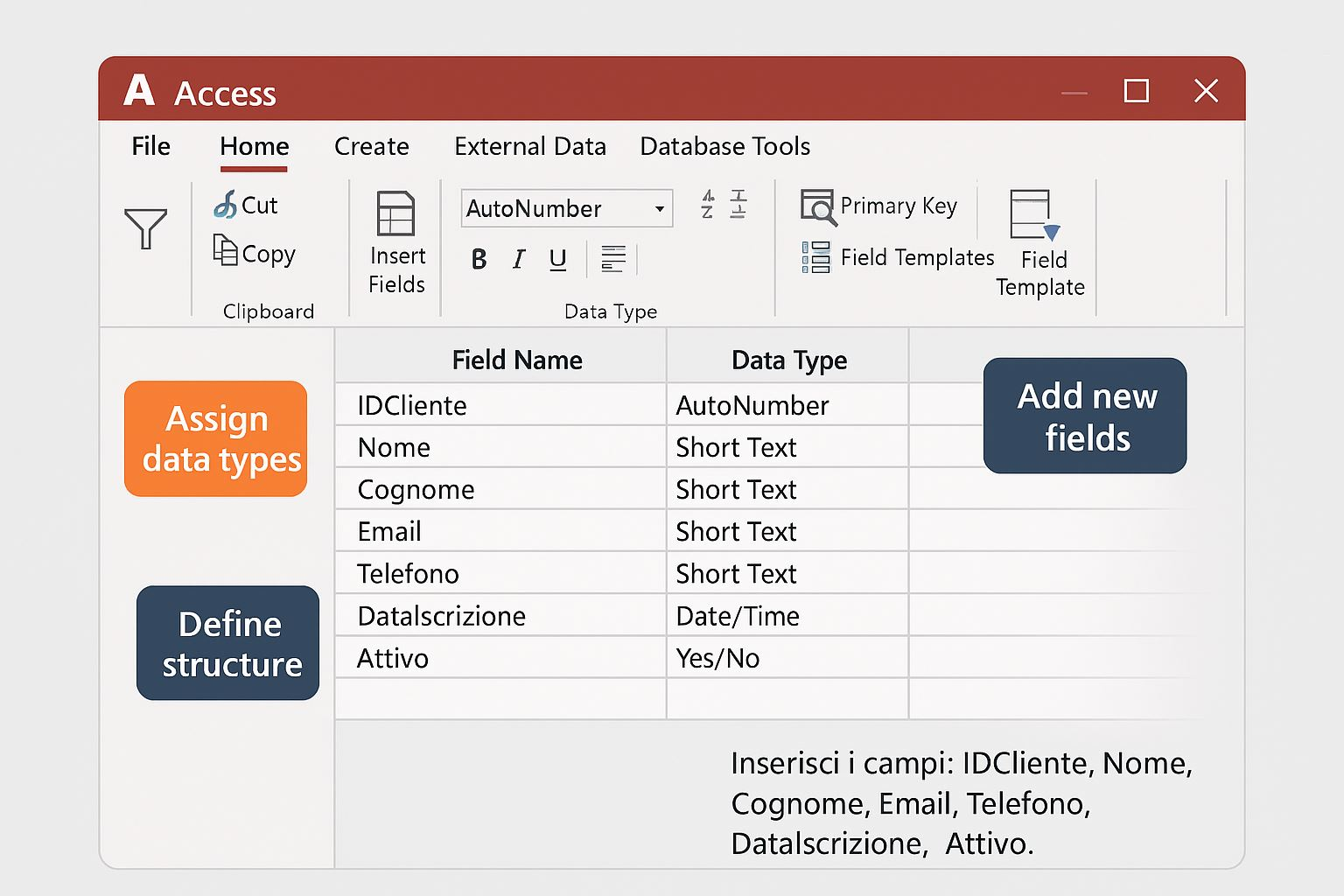1344x896 pixels.
Task: Click the A-Z sort icon
Action: point(708,205)
